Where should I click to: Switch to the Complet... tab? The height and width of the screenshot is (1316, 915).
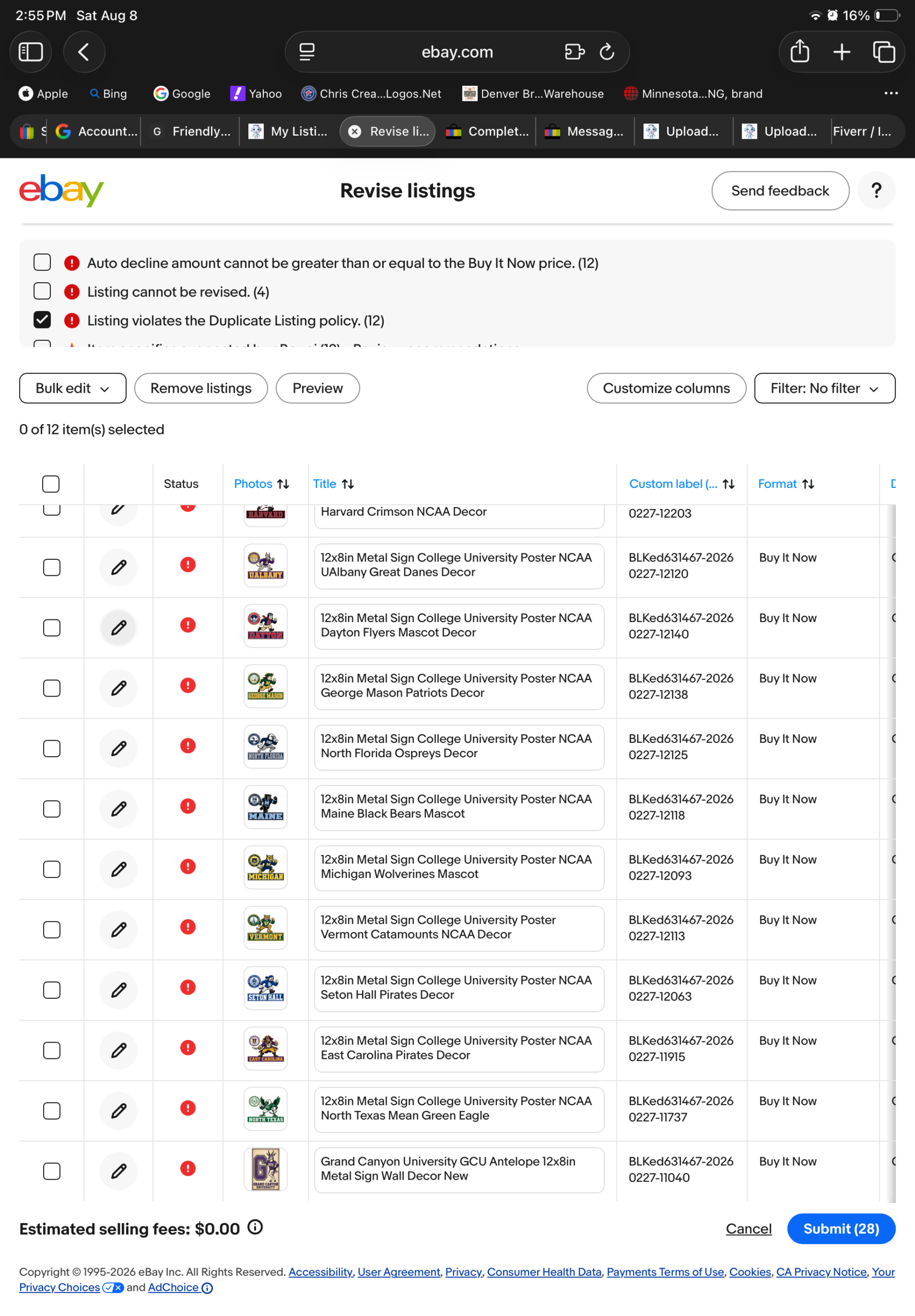coord(487,131)
